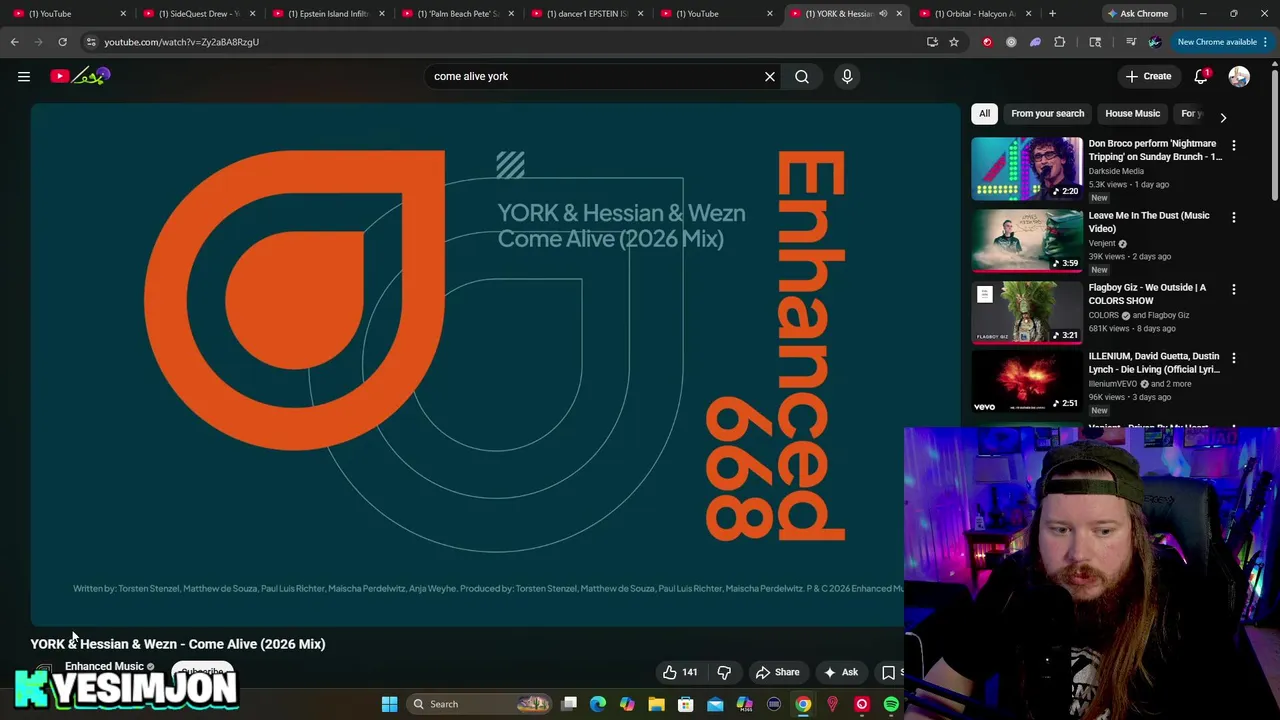This screenshot has width=1280, height=720.
Task: Open options for ILLENIUM Die Living video
Action: point(1233,357)
